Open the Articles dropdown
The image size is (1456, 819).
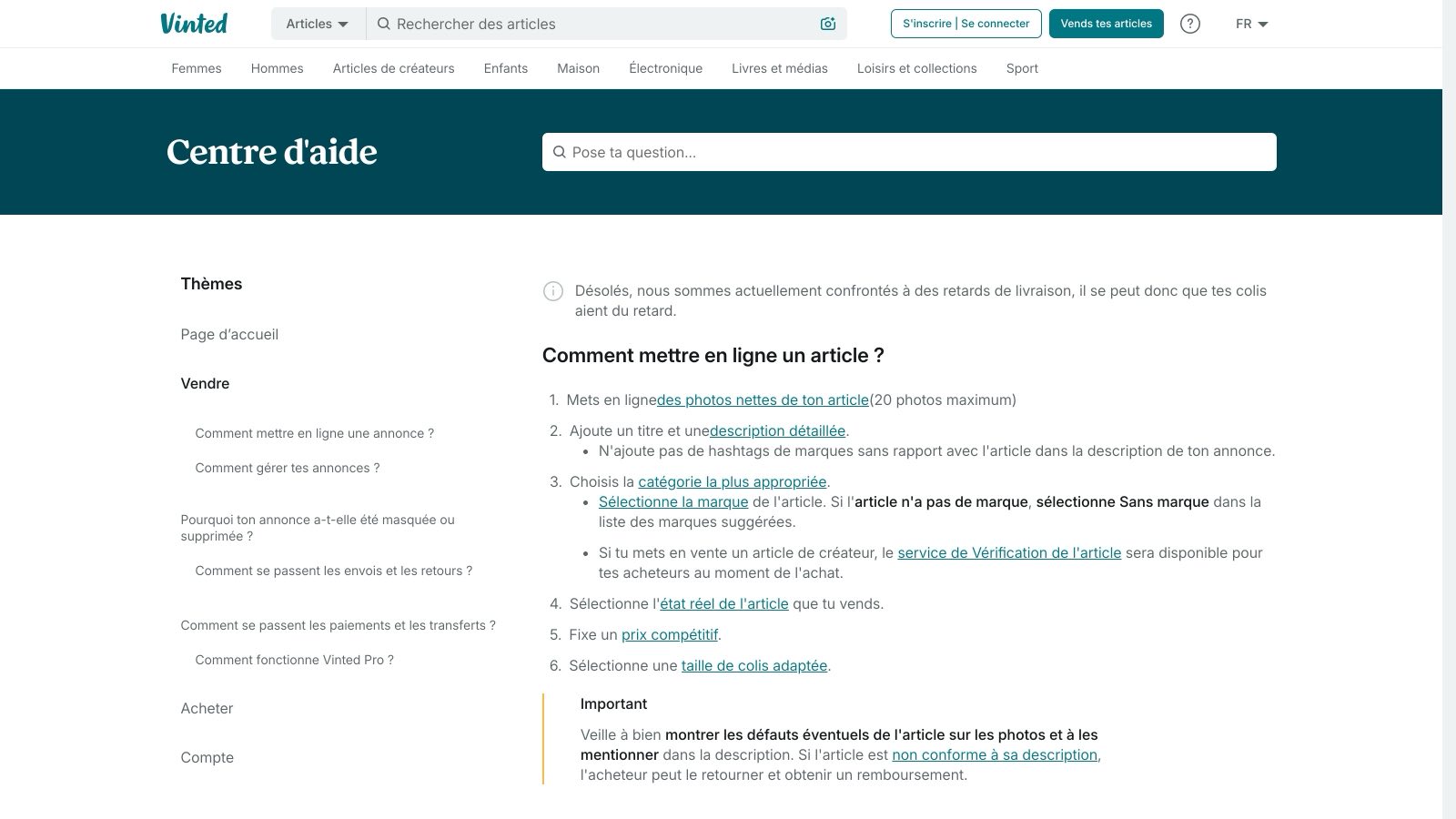tap(318, 24)
